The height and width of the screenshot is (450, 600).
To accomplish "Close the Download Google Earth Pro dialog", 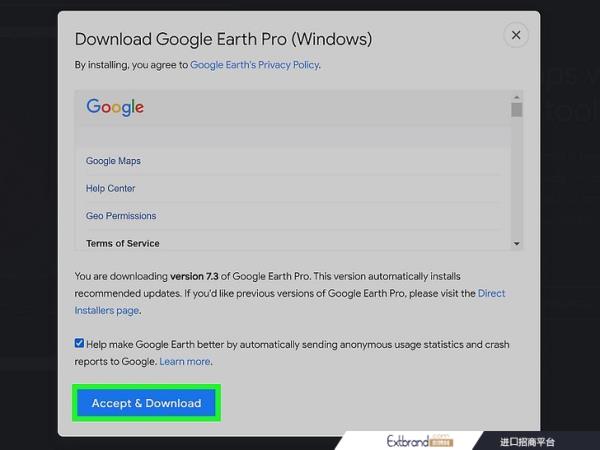I will pyautogui.click(x=516, y=35).
